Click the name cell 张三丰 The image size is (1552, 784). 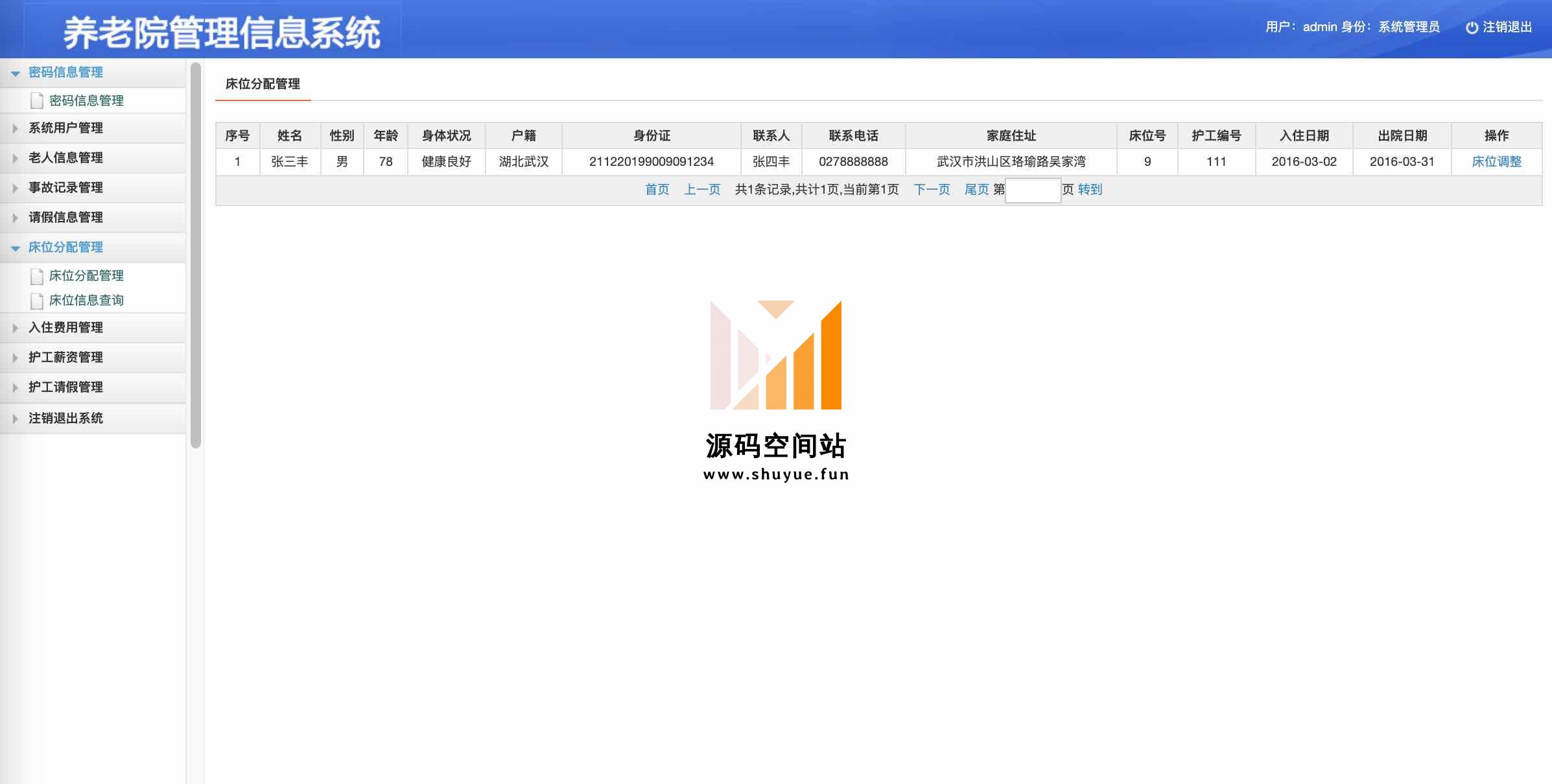(290, 161)
